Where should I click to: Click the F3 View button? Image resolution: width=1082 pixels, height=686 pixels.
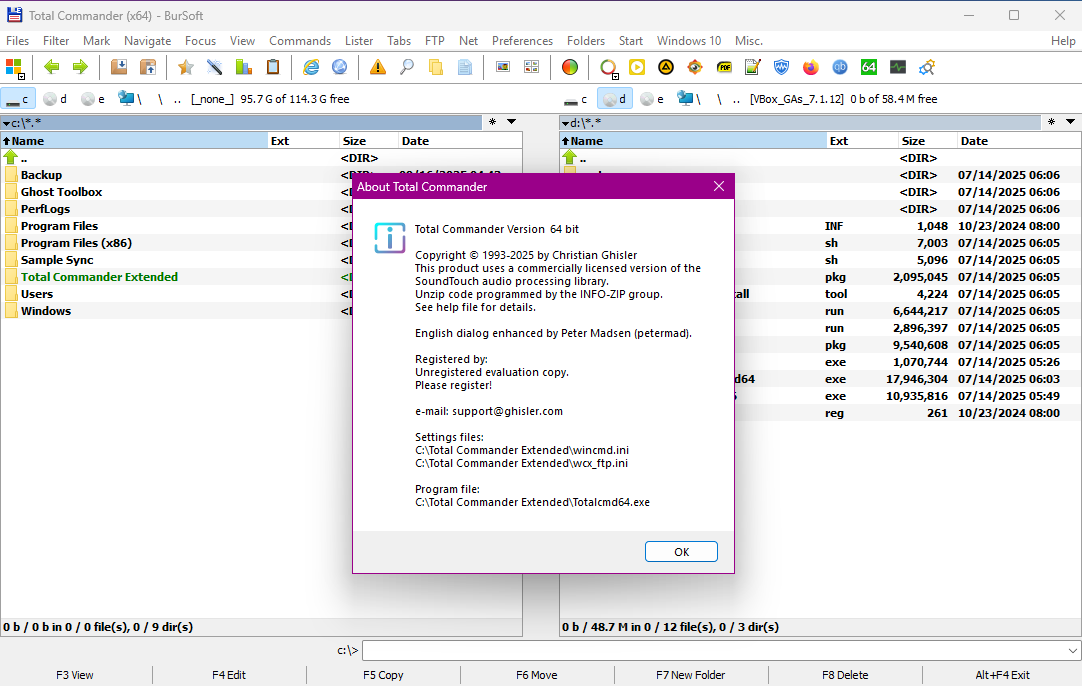75,675
